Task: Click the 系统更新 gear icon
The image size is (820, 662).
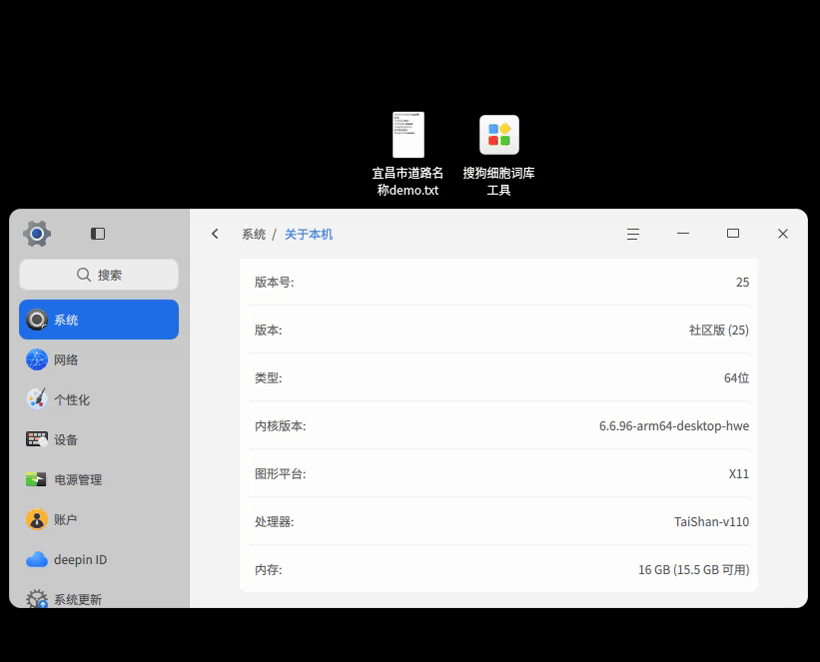Action: [x=37, y=599]
